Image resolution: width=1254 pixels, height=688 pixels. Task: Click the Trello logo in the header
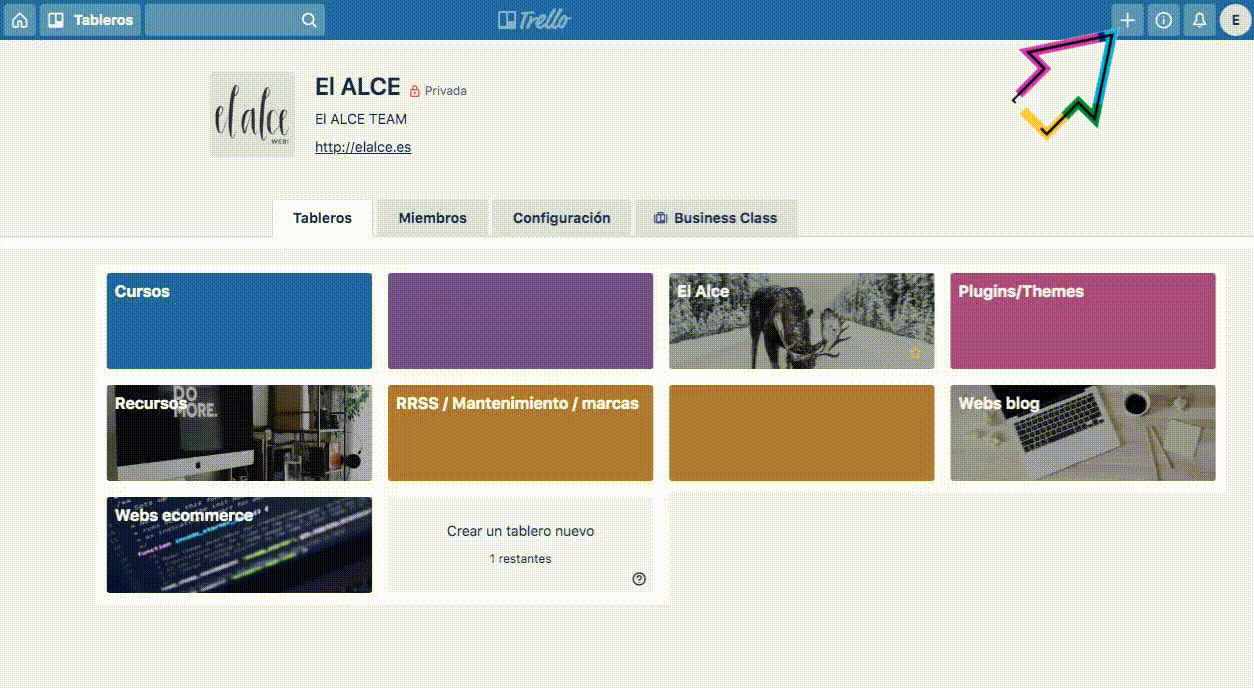[x=535, y=20]
